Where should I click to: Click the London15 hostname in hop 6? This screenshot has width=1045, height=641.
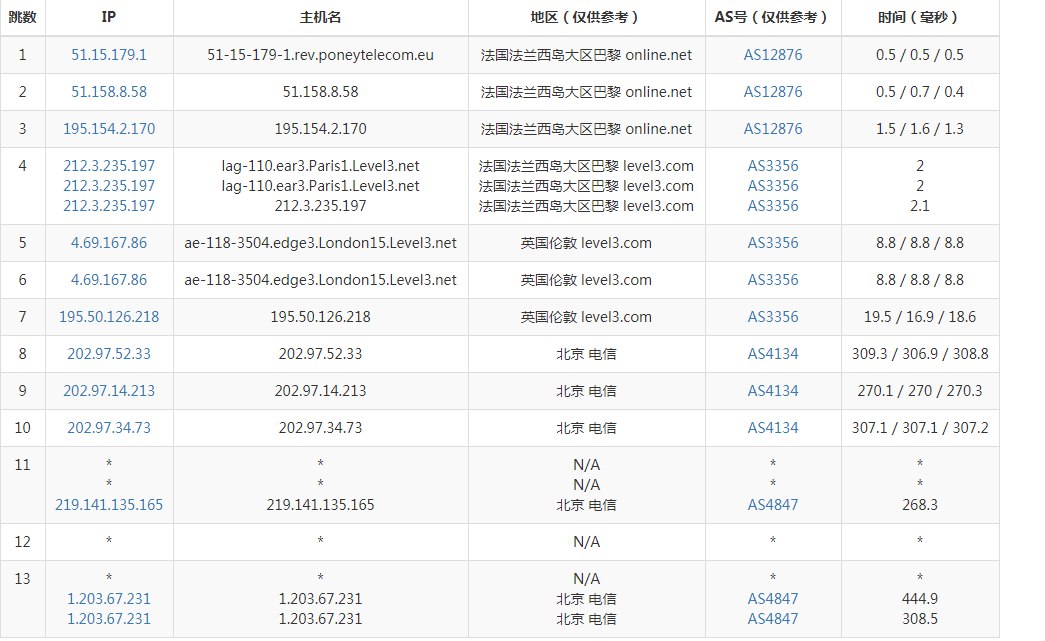tap(320, 280)
